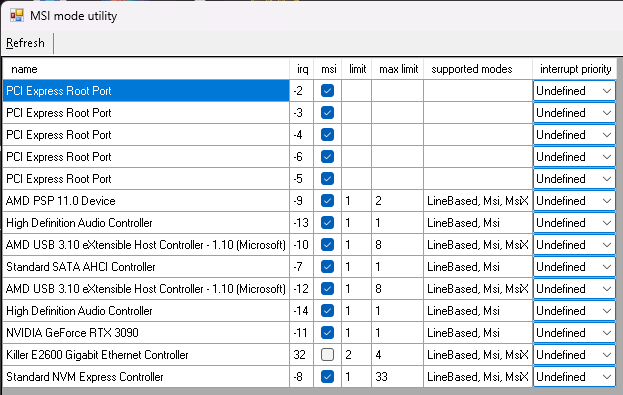Viewport: 623px width, 395px height.
Task: Select Standard SATA AHCI Controller name cell
Action: 146,267
